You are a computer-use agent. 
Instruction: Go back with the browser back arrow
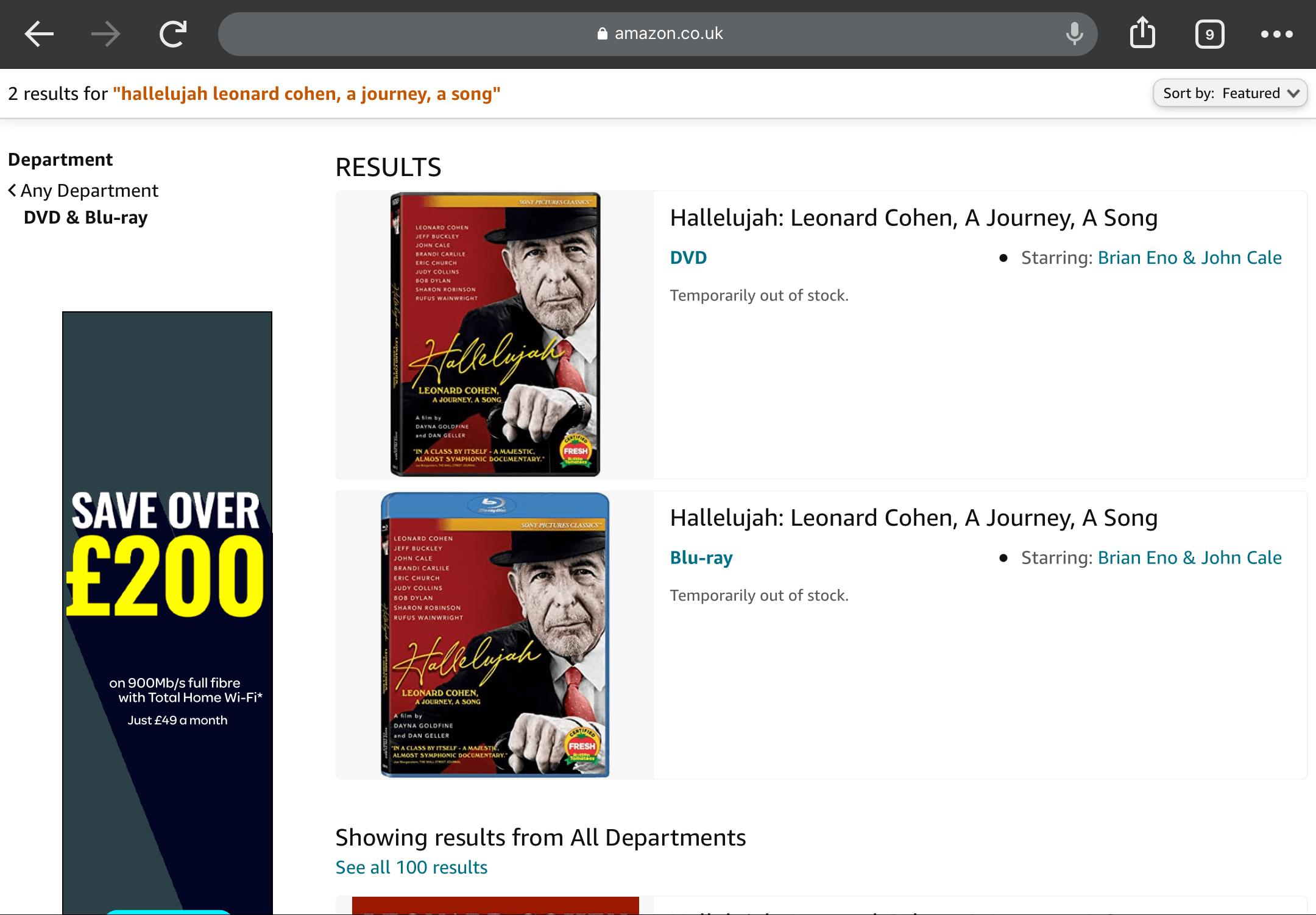[39, 34]
